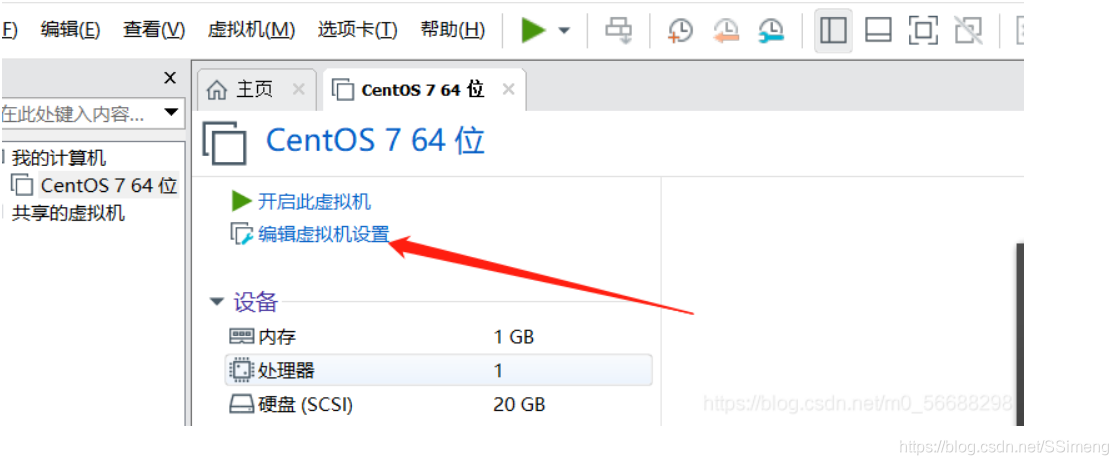Open the snapshot manager wrench icon
Screen dimensions: 1118x465
point(771,31)
